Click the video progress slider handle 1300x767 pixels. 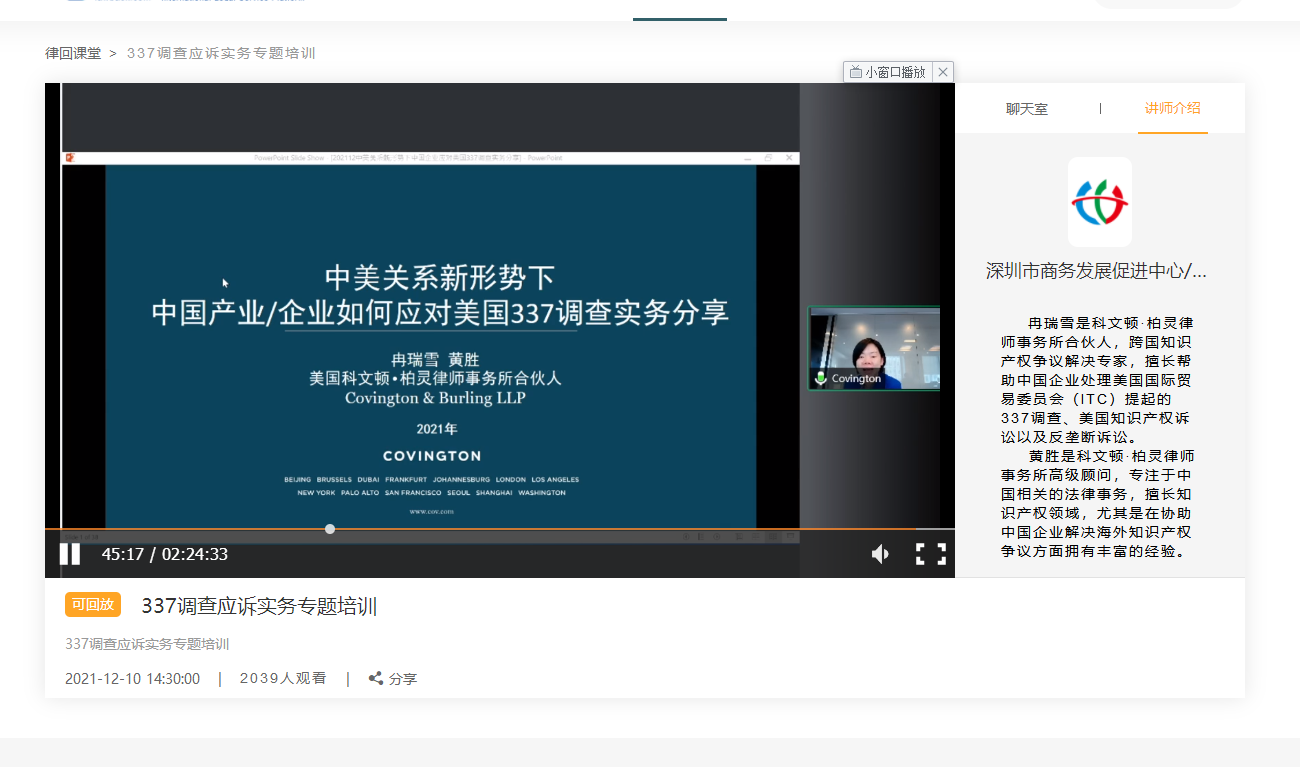[330, 529]
